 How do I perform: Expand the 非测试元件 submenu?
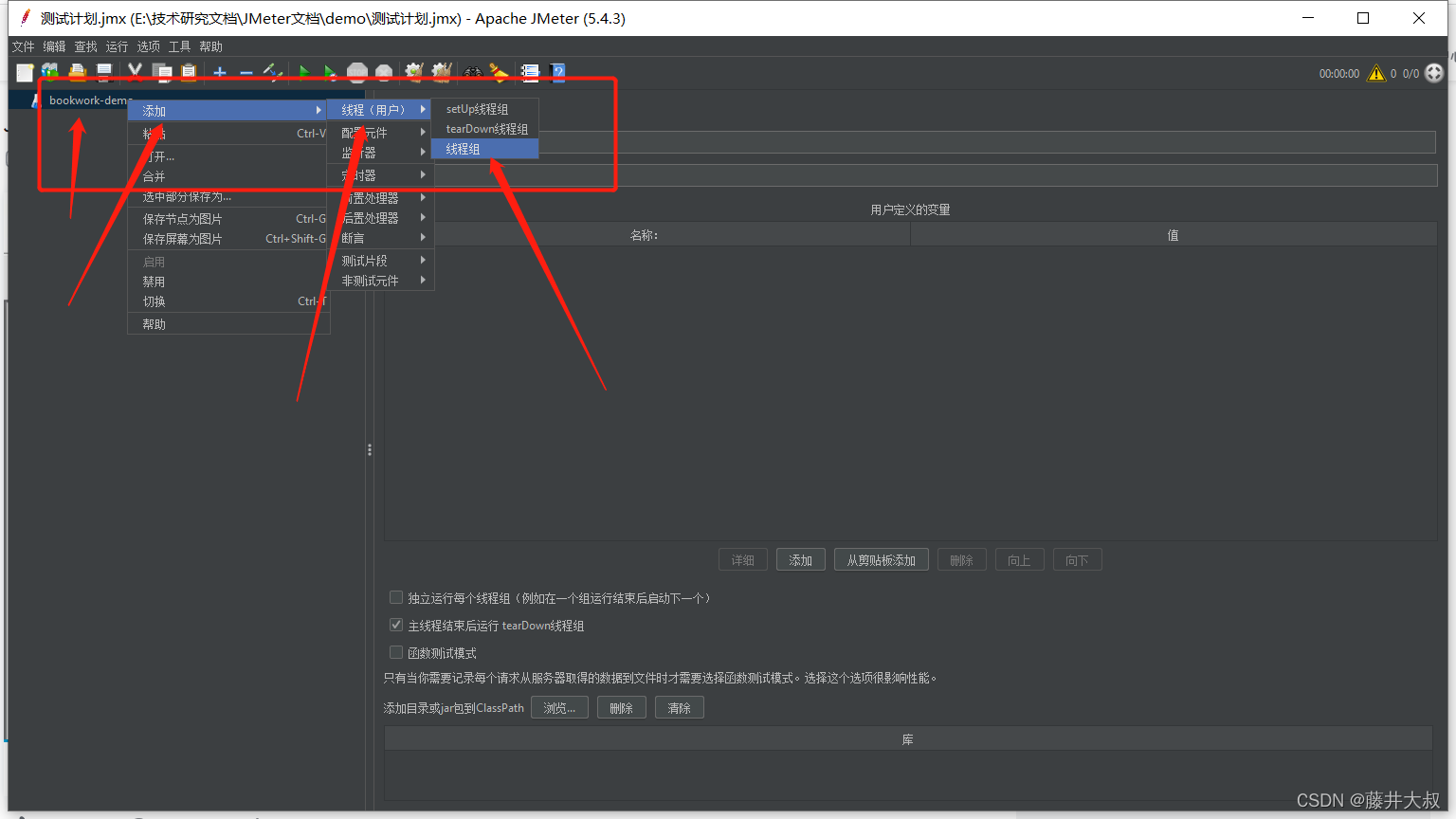pyautogui.click(x=380, y=281)
